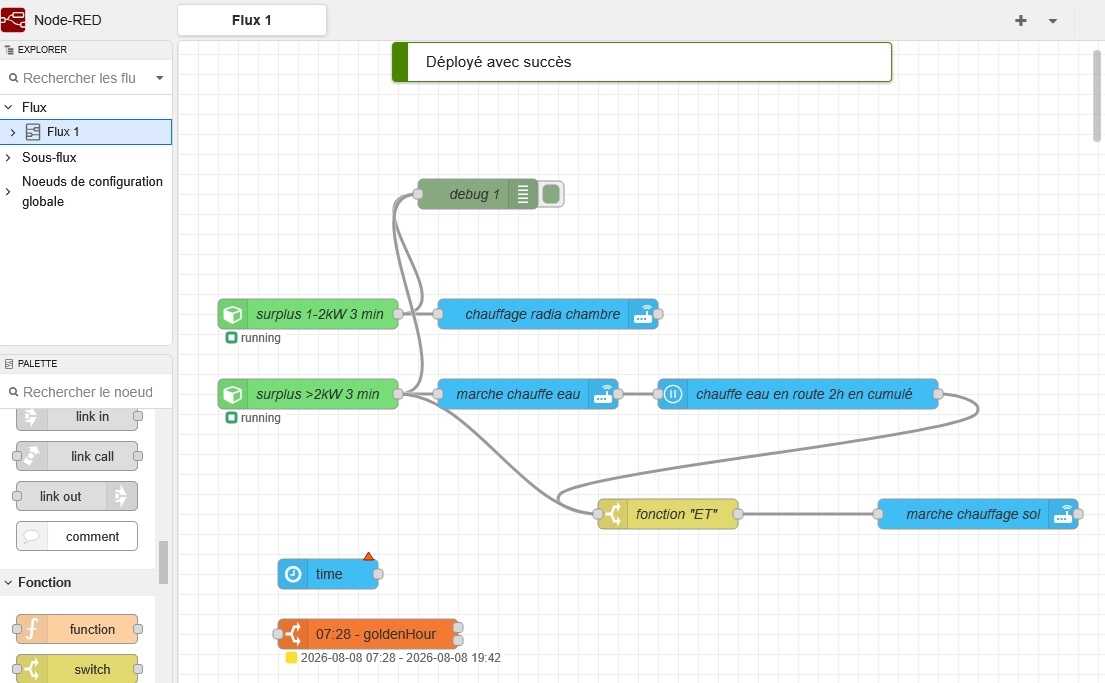1105x683 pixels.
Task: Click the 07:28 - goldenHour node icon
Action: pyautogui.click(x=292, y=634)
